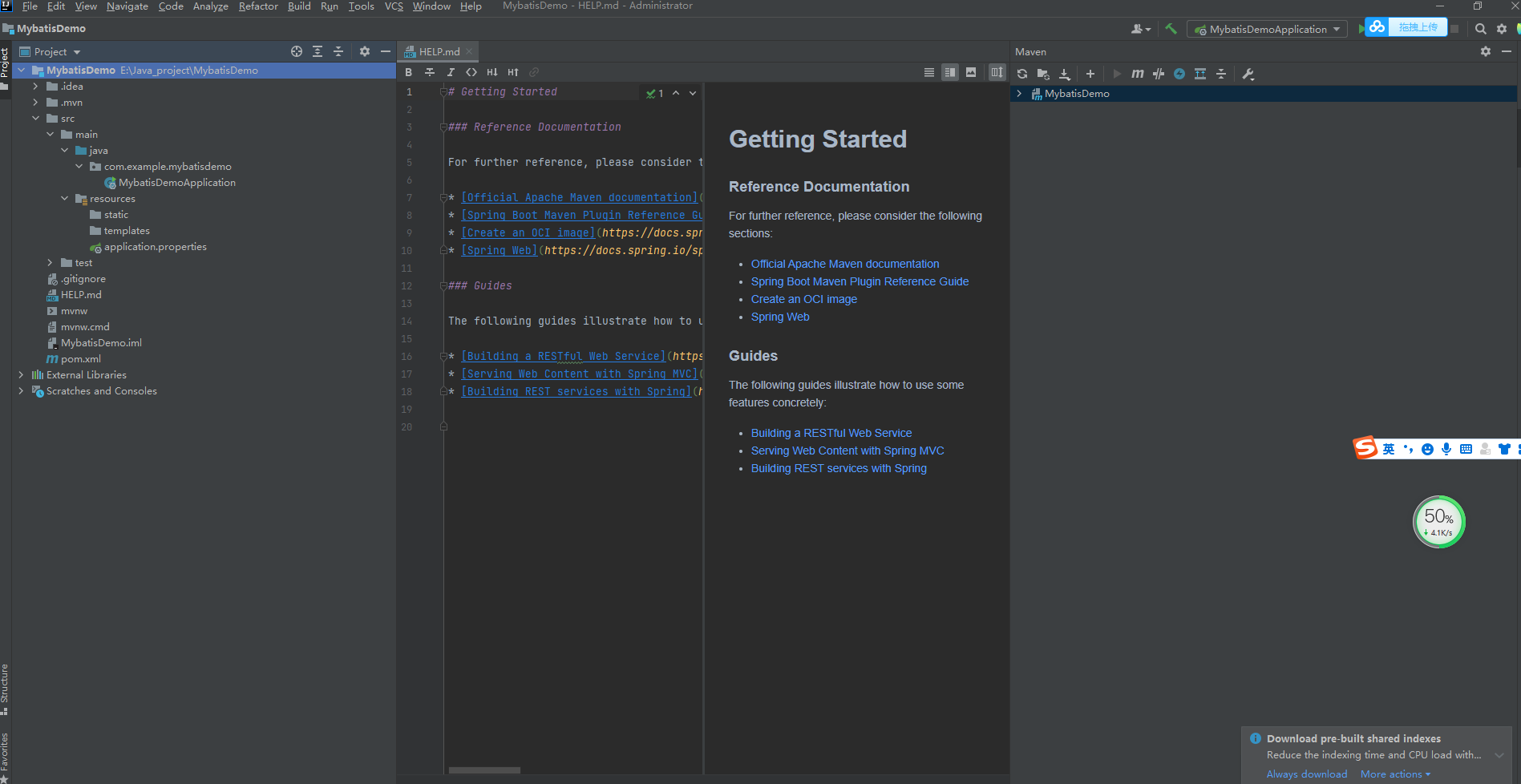Open Maven panel gear options
Image resolution: width=1521 pixels, height=784 pixels.
point(1486,51)
